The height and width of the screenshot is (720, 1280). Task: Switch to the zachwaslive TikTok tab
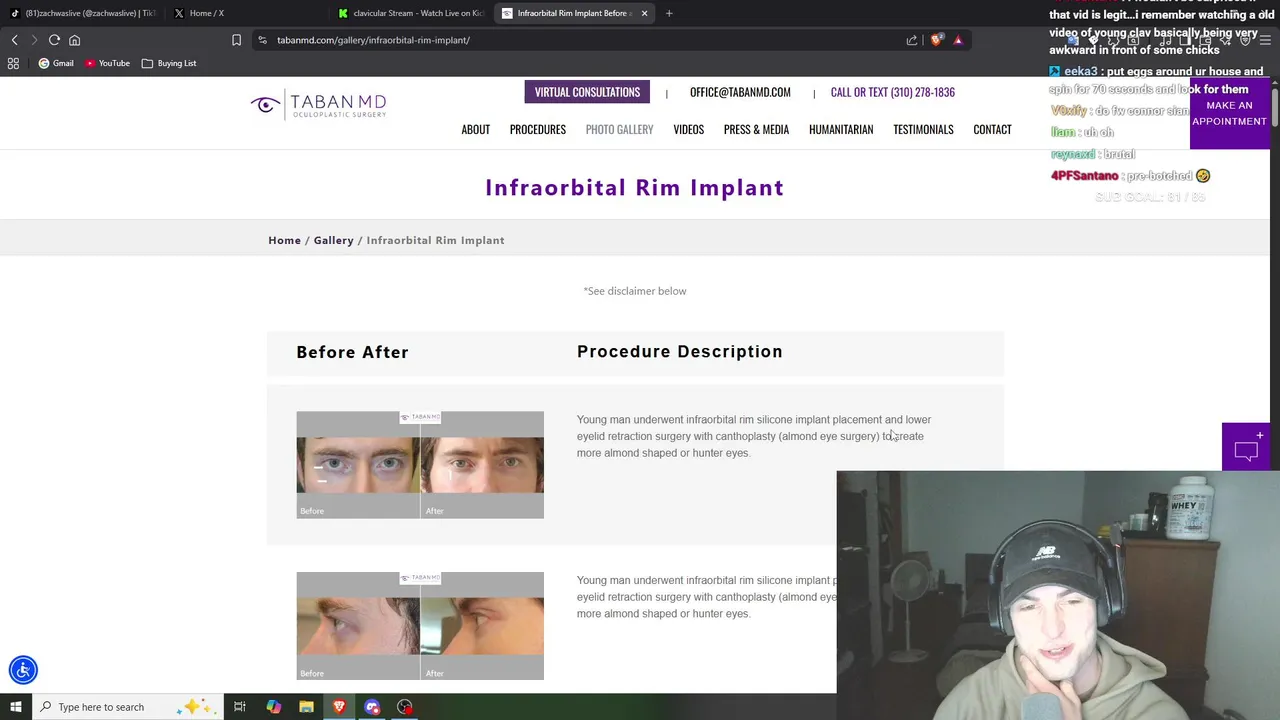click(83, 13)
